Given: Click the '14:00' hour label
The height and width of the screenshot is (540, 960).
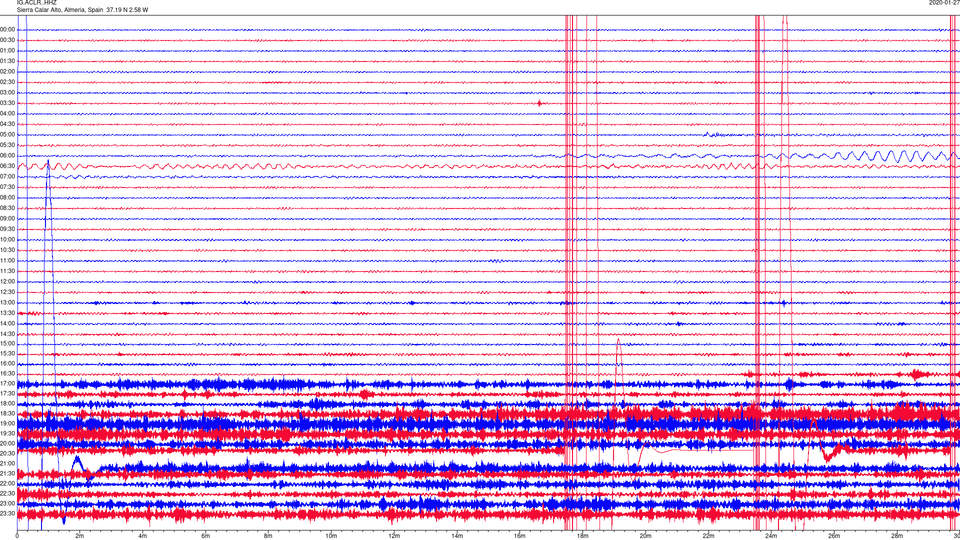Looking at the screenshot, I should [x=7, y=323].
